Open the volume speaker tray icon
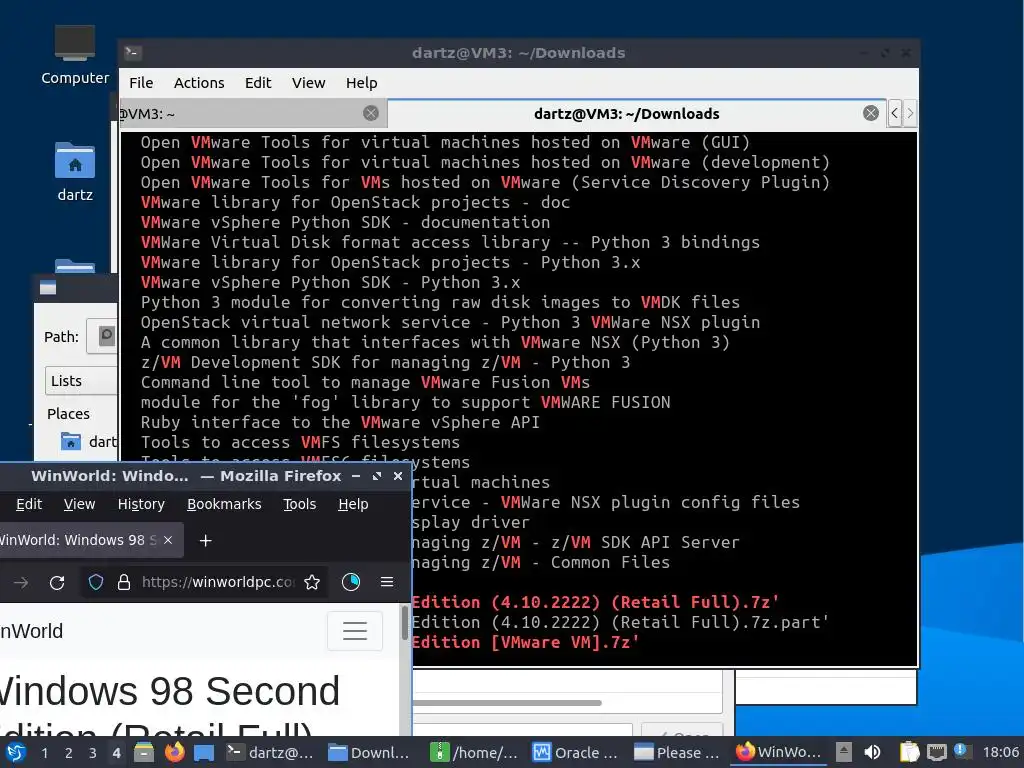This screenshot has height=768, width=1024. coord(872,752)
